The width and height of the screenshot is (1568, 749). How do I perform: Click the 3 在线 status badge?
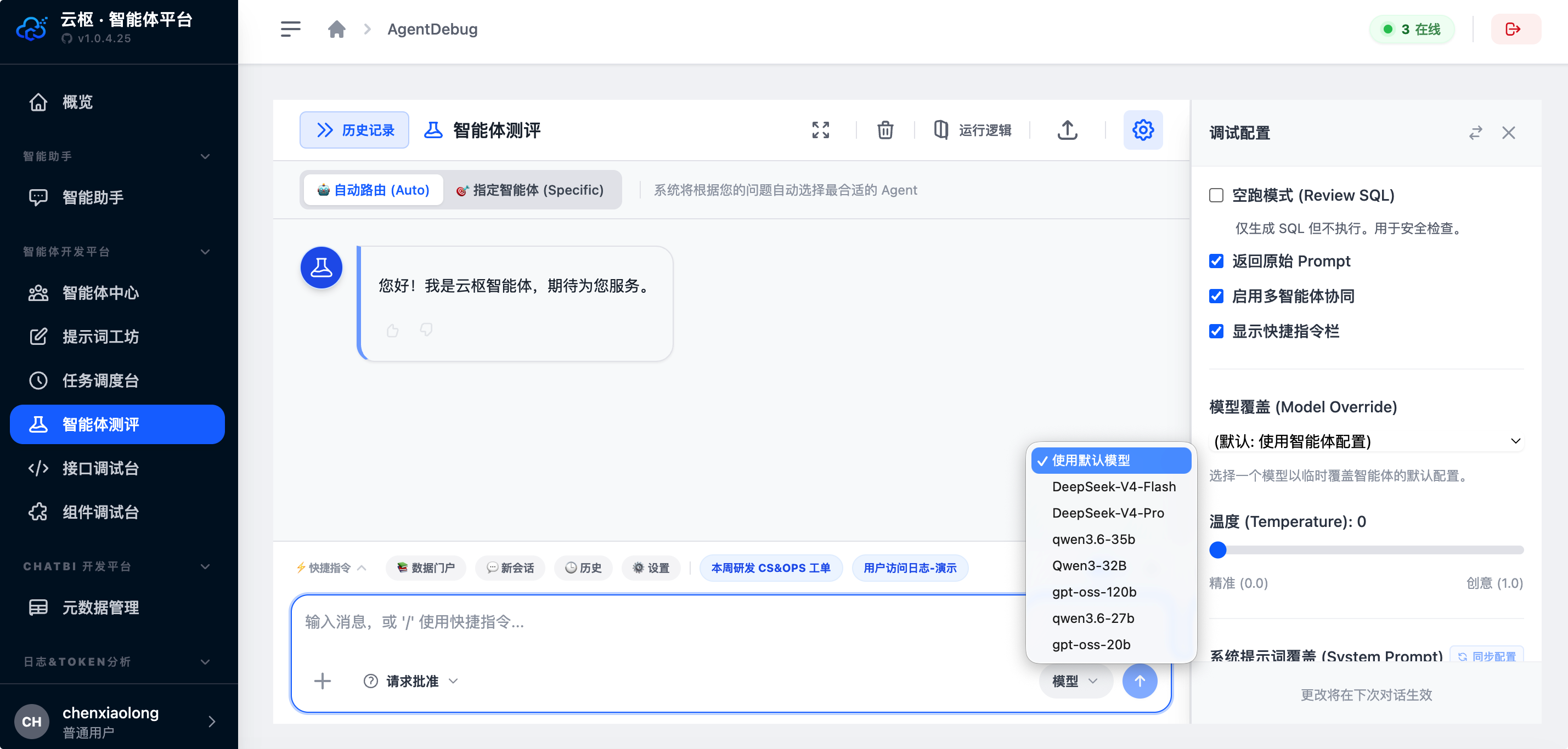click(x=1412, y=29)
